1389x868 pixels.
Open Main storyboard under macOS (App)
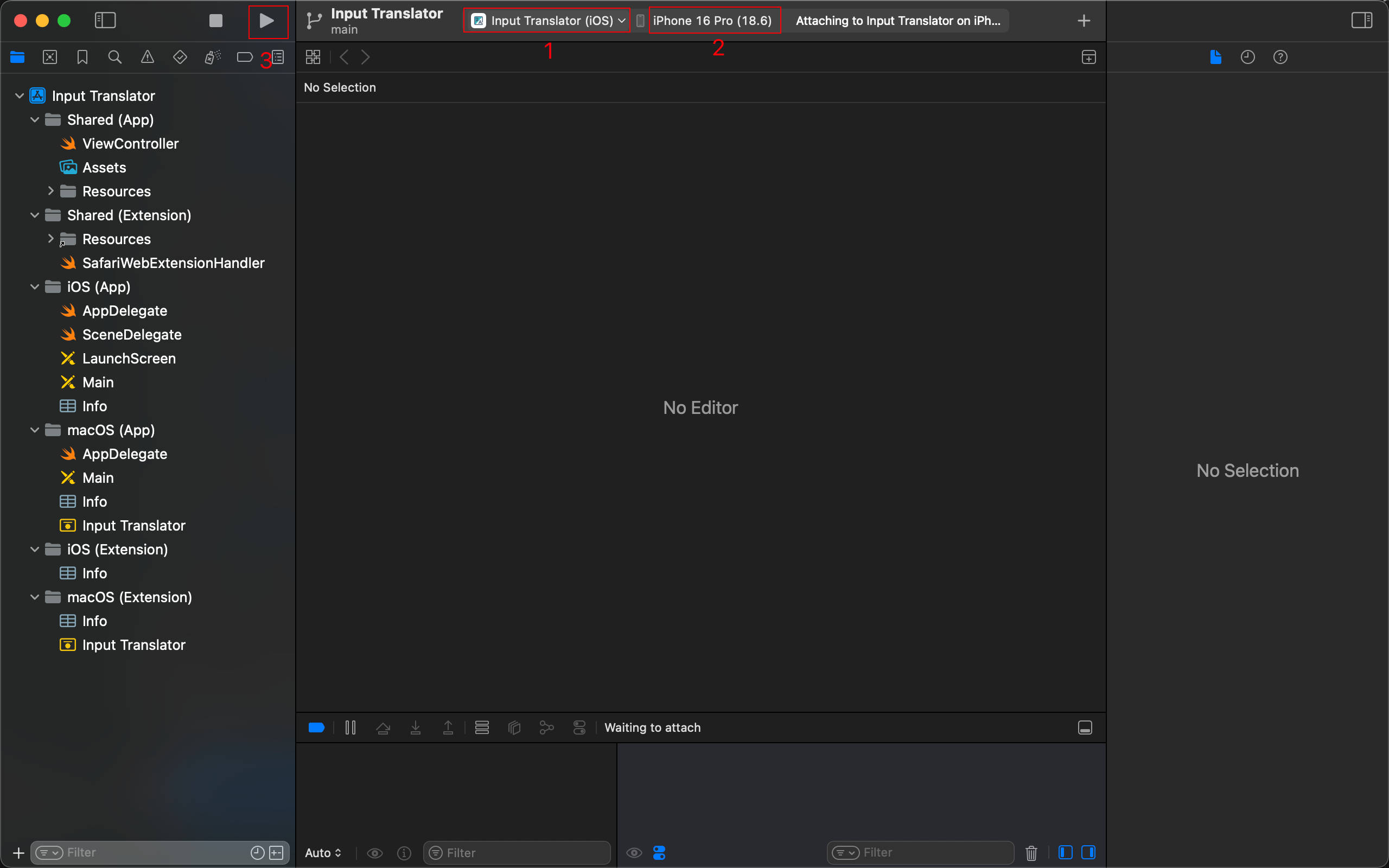click(98, 477)
